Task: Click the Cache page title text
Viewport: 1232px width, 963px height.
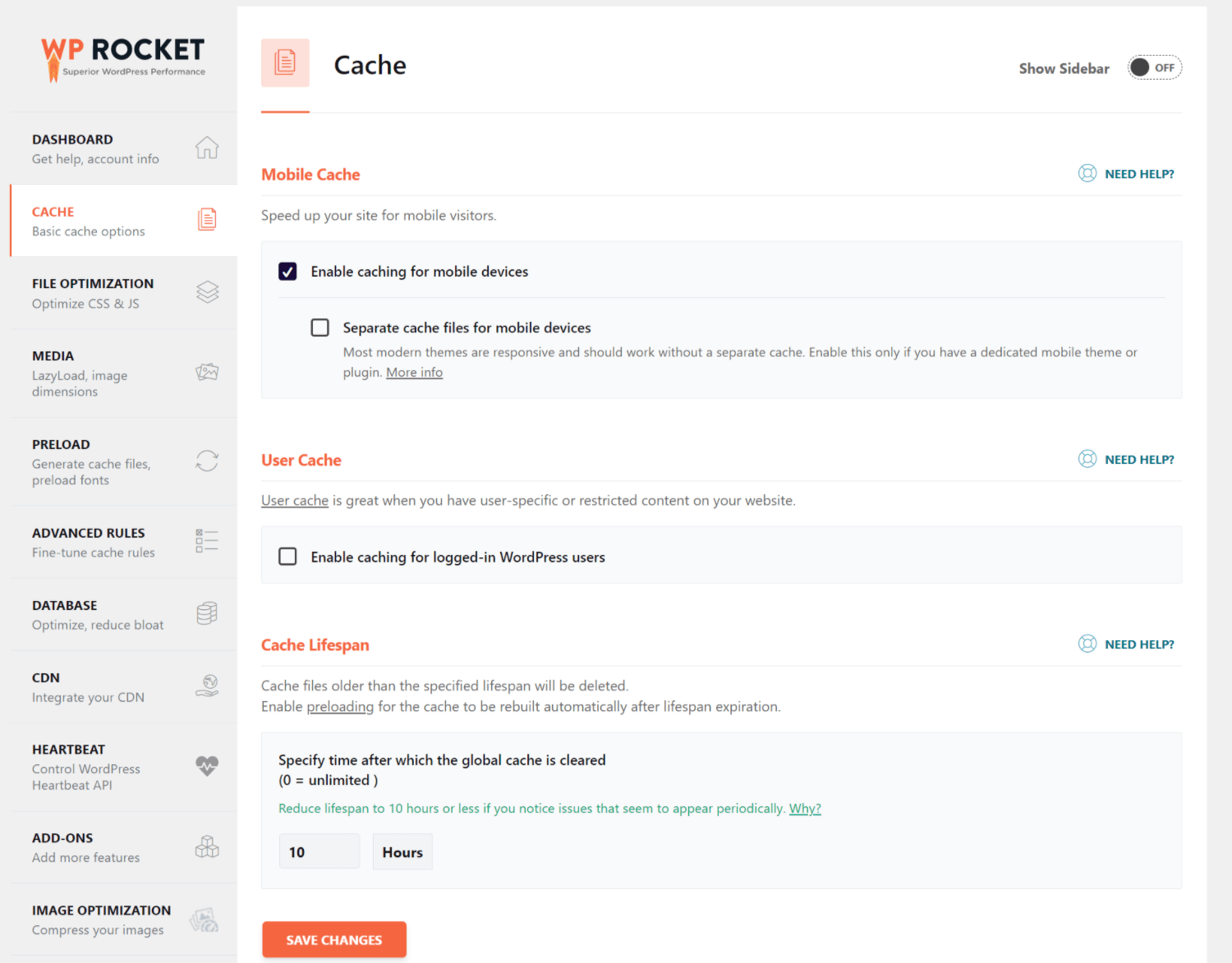Action: 370,65
